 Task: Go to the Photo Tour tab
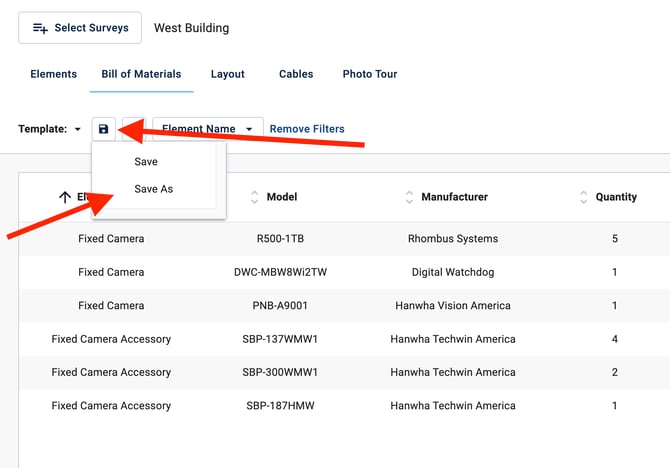370,74
